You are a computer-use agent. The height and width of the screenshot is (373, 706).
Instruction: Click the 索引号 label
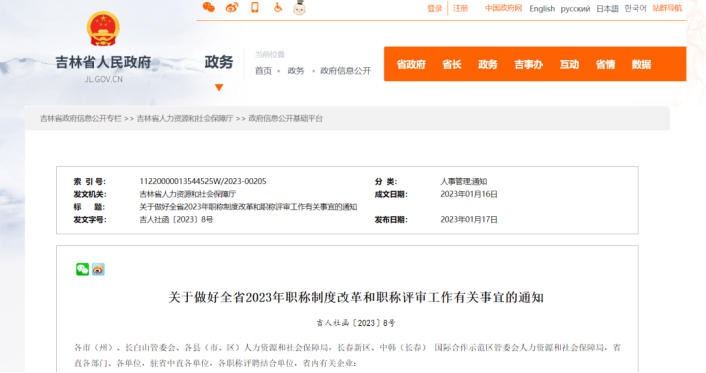[x=90, y=182]
